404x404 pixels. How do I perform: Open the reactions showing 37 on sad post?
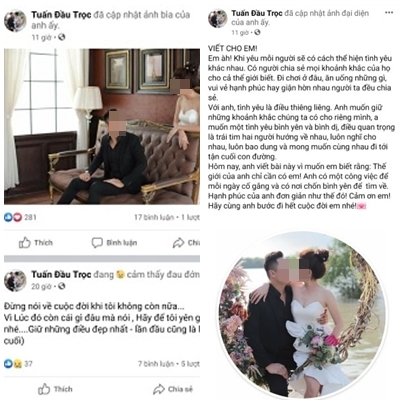pyautogui.click(x=18, y=364)
